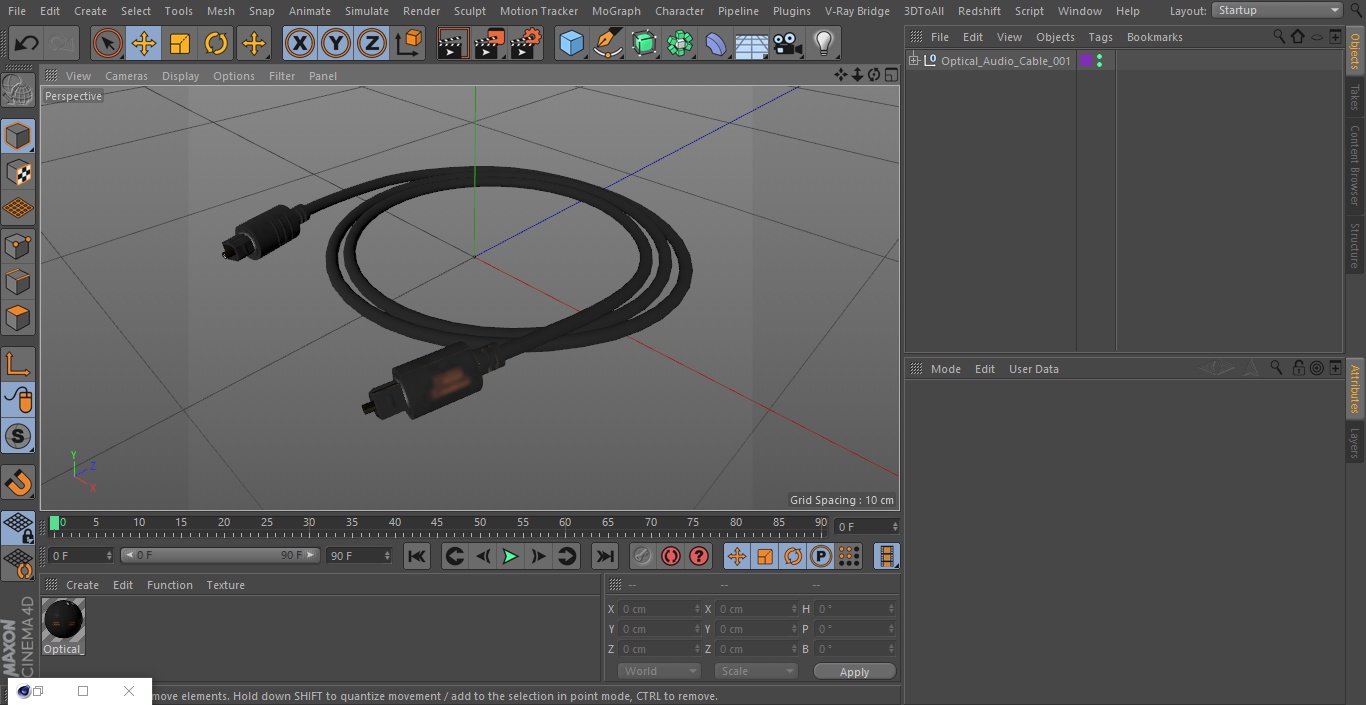Add a light object
This screenshot has width=1366, height=705.
[823, 43]
